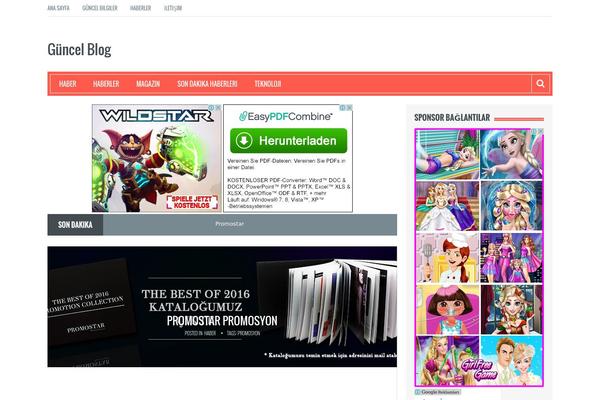Click THE BEST OF 2016 KATALOĞUMUZ banner text
This screenshot has width=600, height=400.
click(196, 300)
